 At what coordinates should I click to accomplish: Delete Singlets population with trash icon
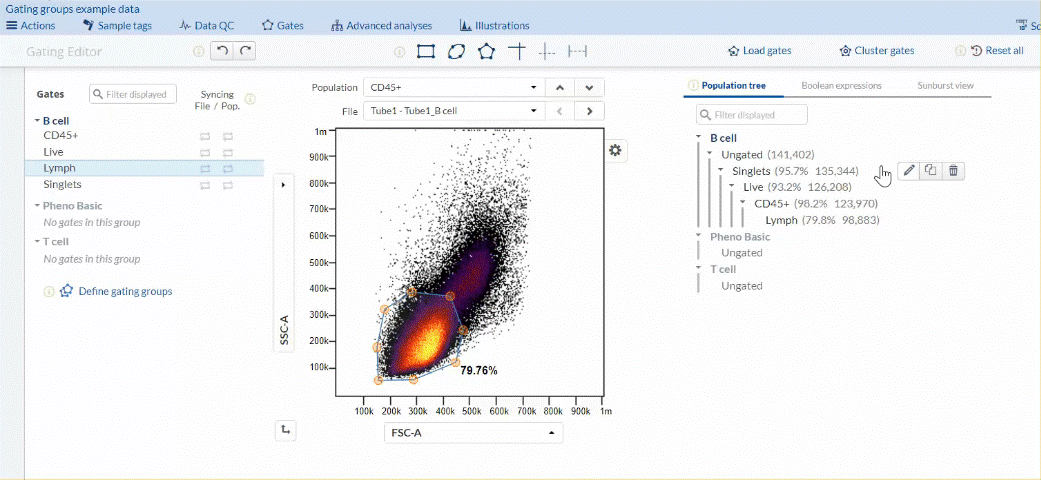pos(953,171)
